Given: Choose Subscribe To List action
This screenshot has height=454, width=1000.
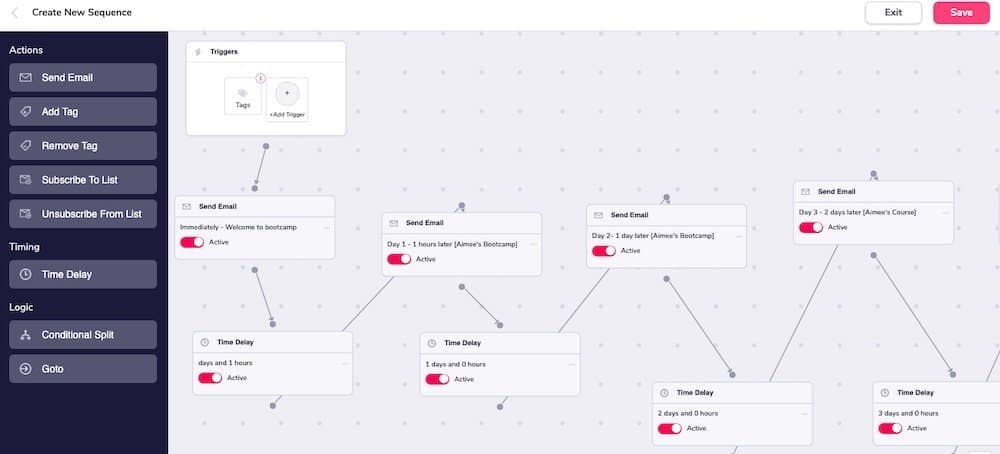Looking at the screenshot, I should point(83,180).
